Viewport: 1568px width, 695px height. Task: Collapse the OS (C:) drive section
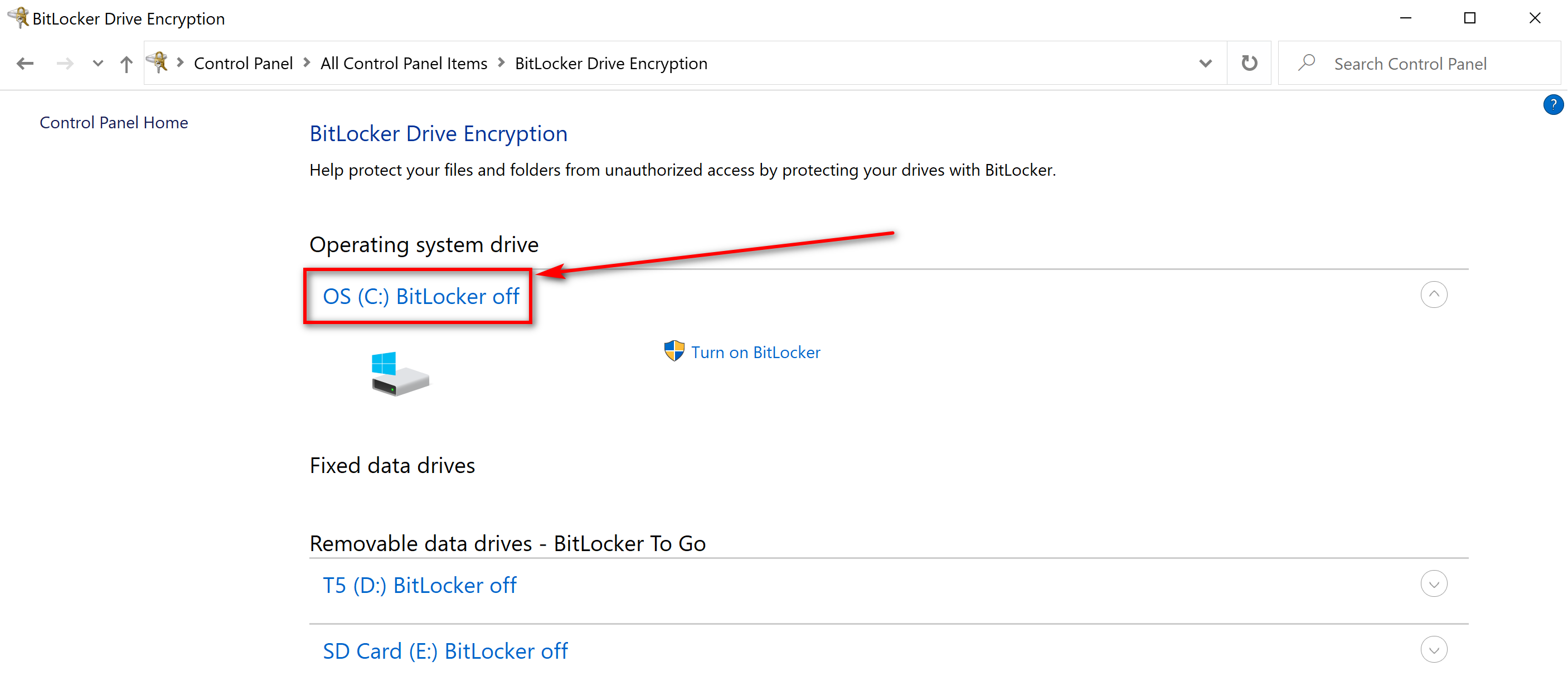[x=1434, y=295]
